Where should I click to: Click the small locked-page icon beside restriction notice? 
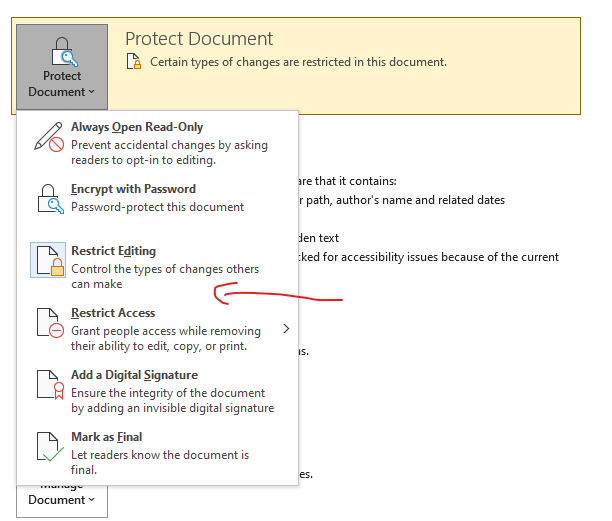[x=134, y=62]
